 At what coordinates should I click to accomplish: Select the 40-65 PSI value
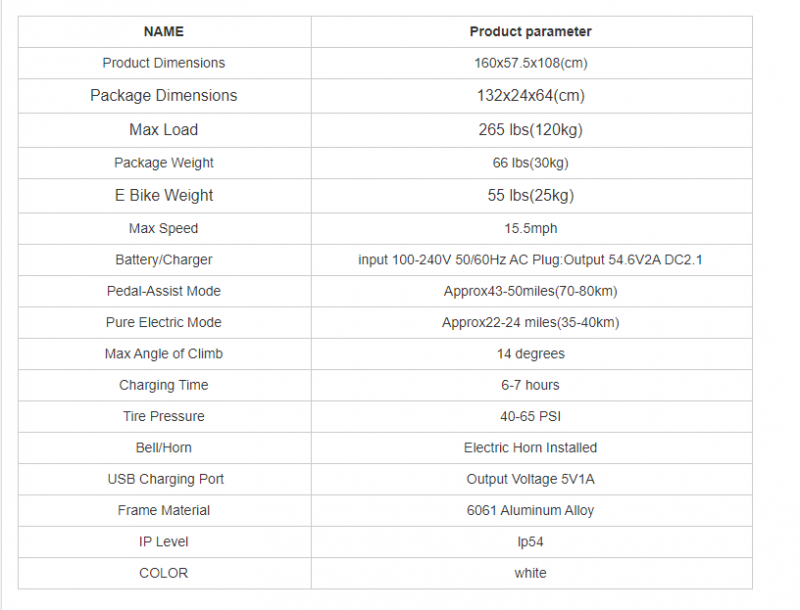click(531, 416)
